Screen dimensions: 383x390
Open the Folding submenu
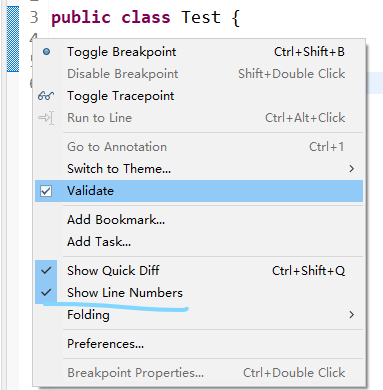[x=199, y=314]
